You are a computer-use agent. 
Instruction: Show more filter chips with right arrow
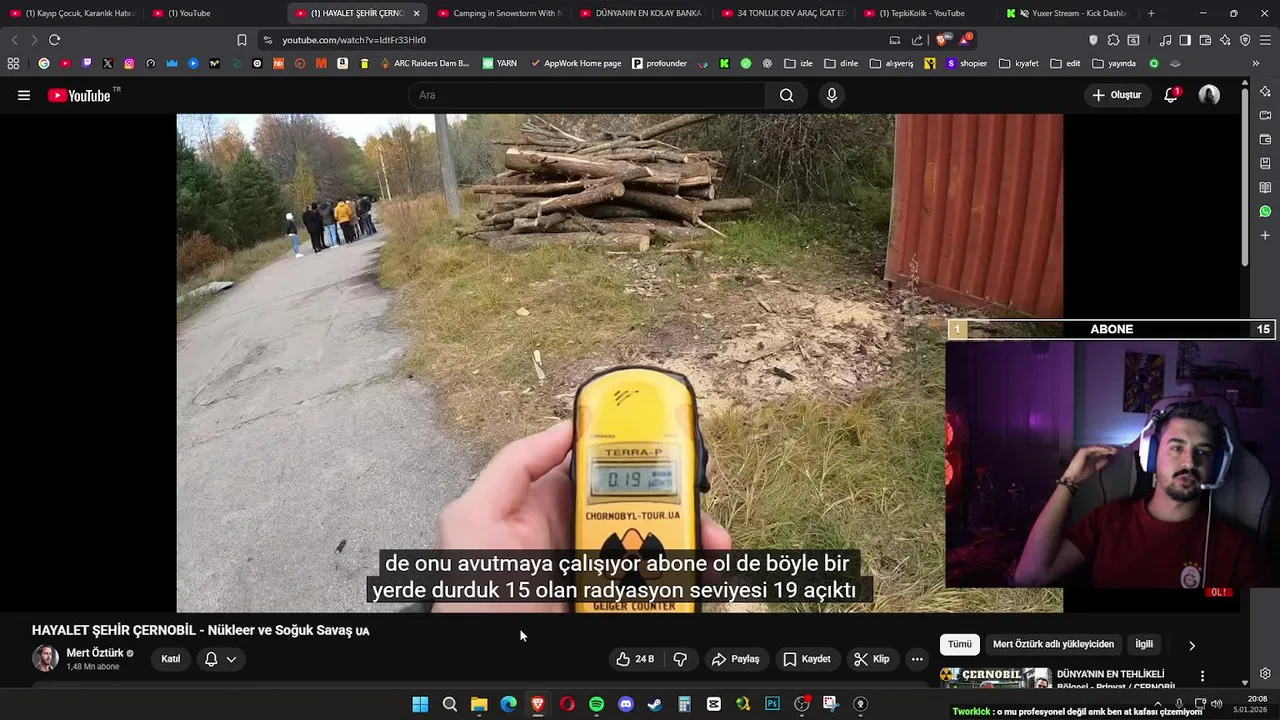click(x=1192, y=646)
